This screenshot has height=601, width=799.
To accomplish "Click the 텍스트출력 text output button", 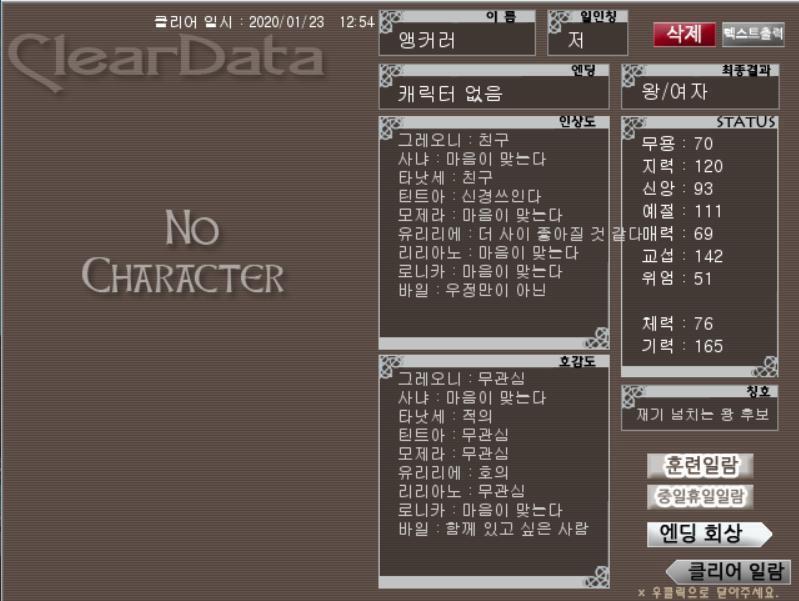I will tap(753, 34).
